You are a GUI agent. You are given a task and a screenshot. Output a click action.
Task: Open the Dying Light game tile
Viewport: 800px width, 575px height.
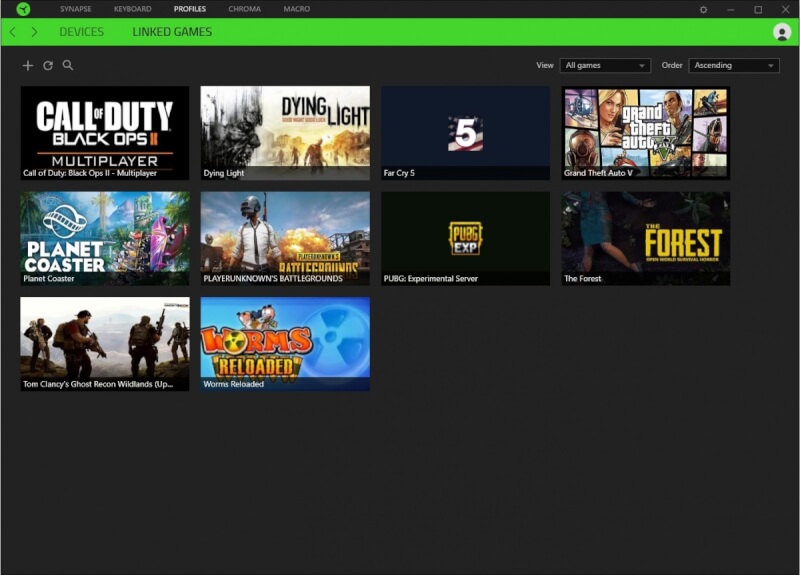tap(285, 133)
